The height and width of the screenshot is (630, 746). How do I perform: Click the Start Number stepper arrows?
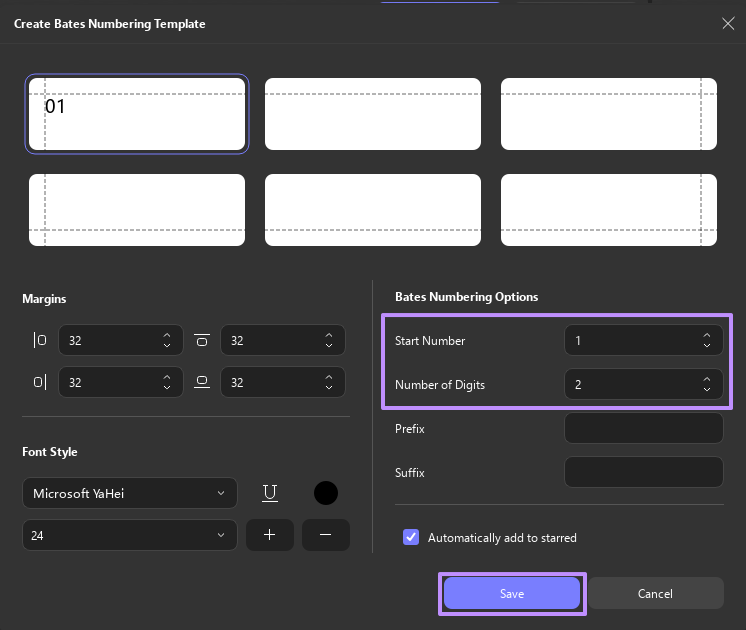(x=707, y=340)
